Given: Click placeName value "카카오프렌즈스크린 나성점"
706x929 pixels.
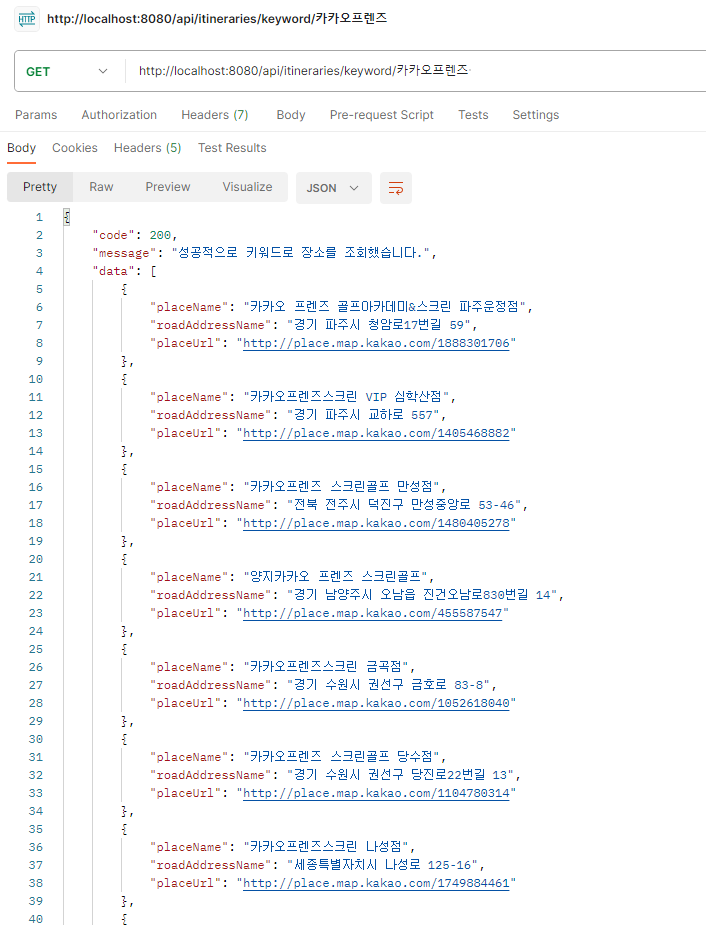Looking at the screenshot, I should point(326,847).
